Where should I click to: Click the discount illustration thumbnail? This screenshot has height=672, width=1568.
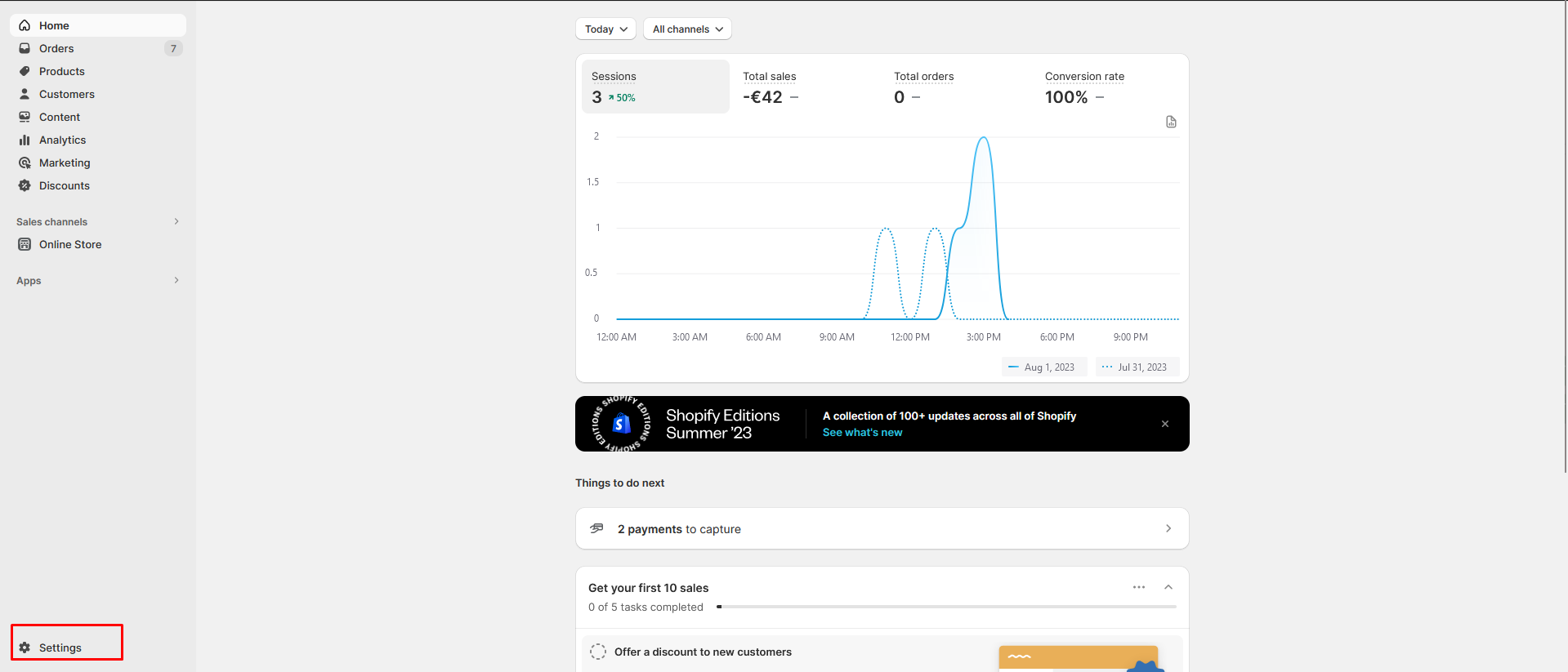click(x=1081, y=658)
